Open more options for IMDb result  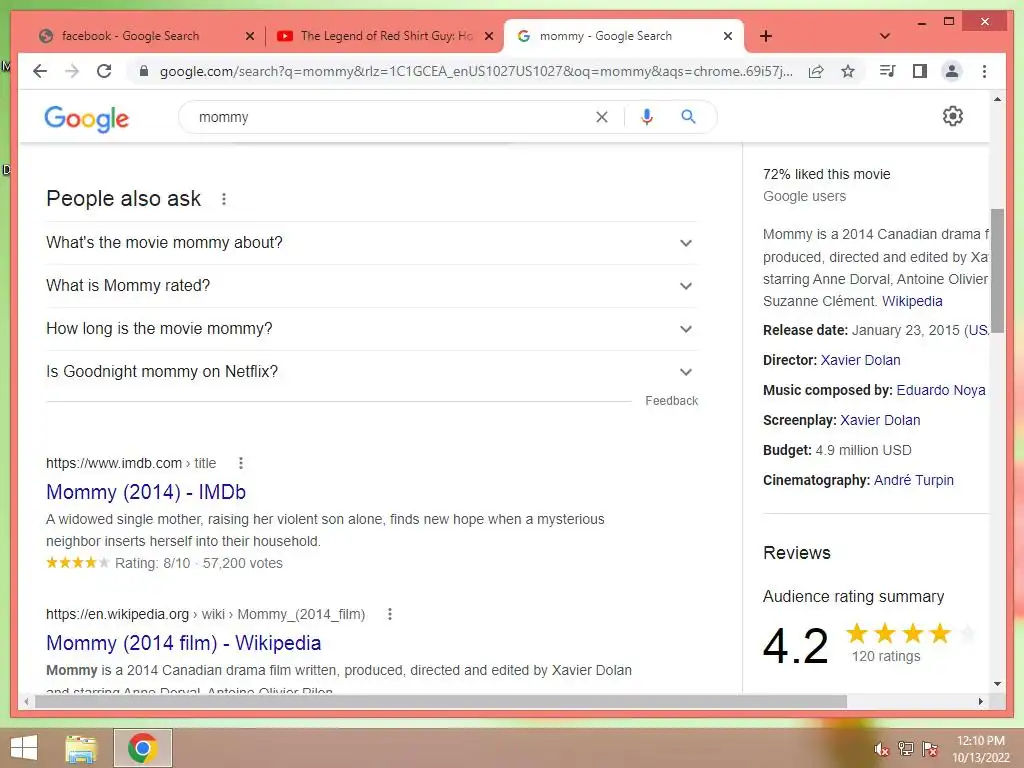[241, 463]
